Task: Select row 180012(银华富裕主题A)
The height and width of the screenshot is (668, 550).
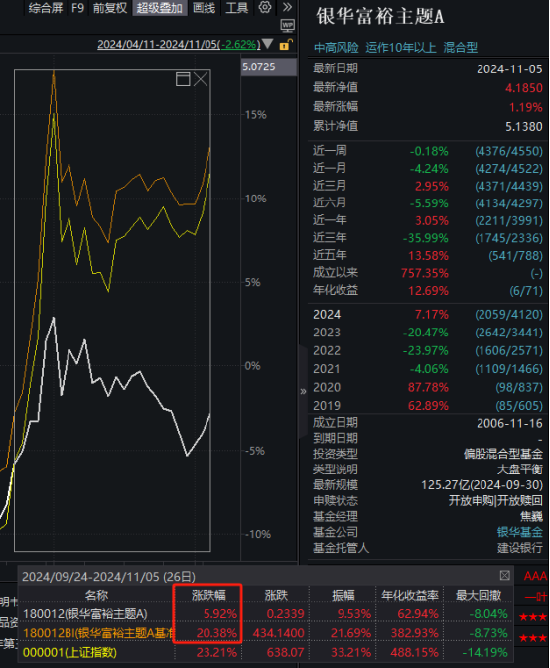Action: (x=265, y=614)
